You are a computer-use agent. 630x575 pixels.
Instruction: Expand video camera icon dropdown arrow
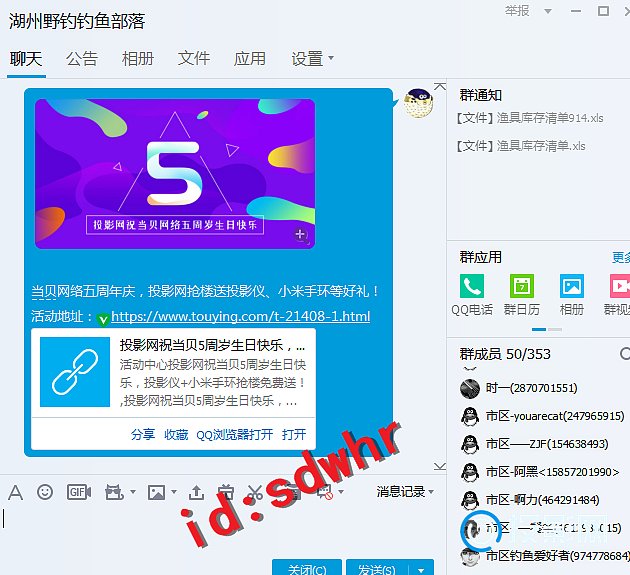tap(133, 492)
